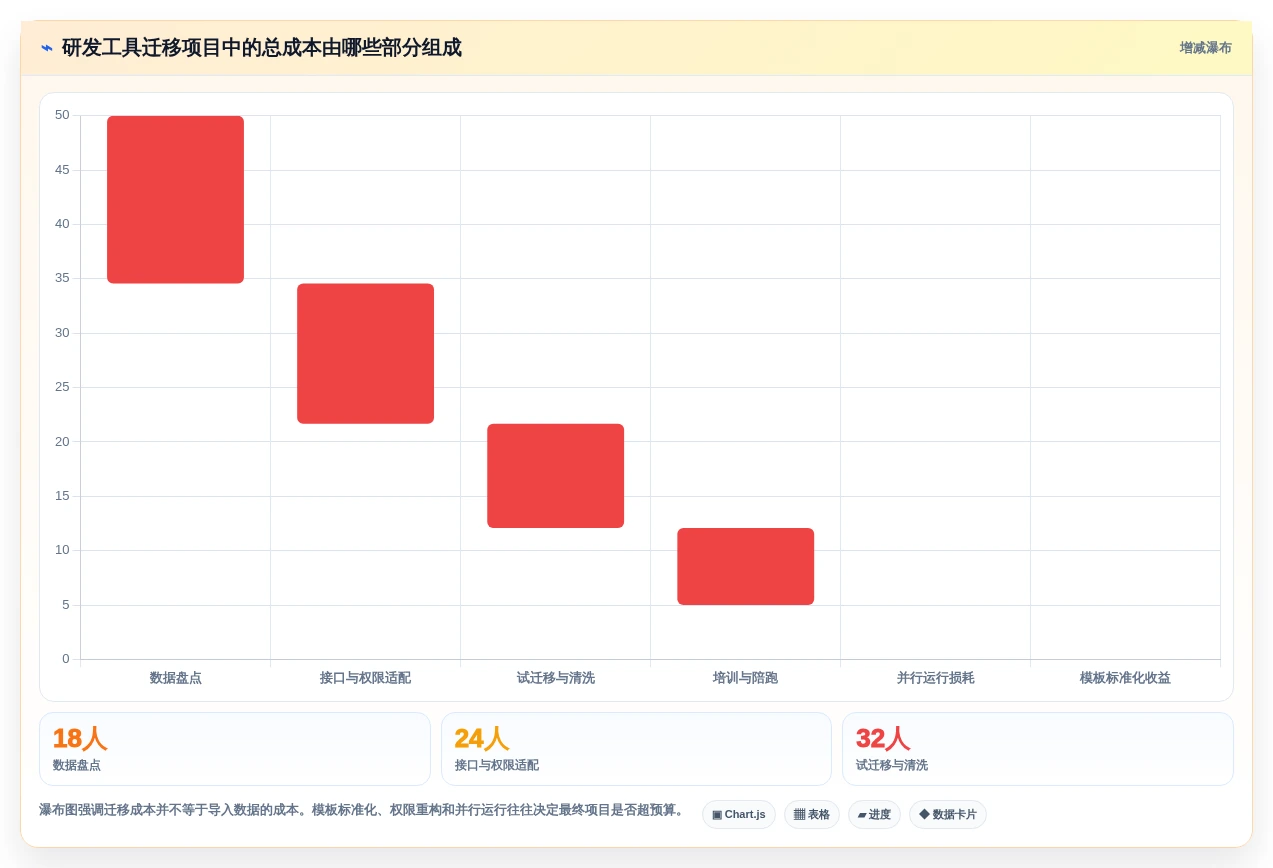
Task: Click the 并行运行损耗 axis label
Action: pos(935,678)
